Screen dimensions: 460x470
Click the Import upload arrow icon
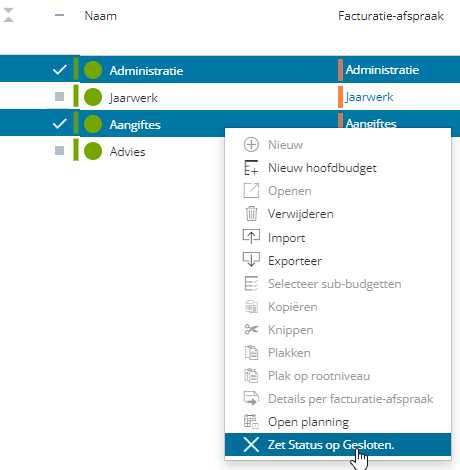[x=251, y=237]
